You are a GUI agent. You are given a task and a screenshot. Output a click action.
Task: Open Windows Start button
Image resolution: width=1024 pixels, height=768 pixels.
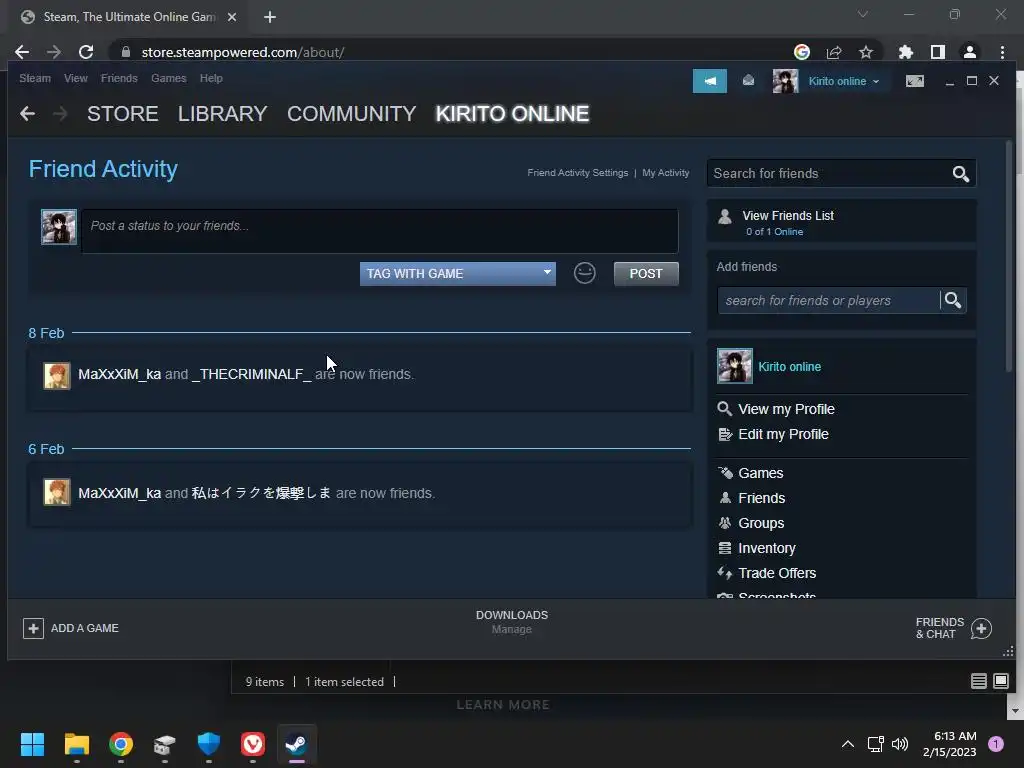(x=32, y=744)
